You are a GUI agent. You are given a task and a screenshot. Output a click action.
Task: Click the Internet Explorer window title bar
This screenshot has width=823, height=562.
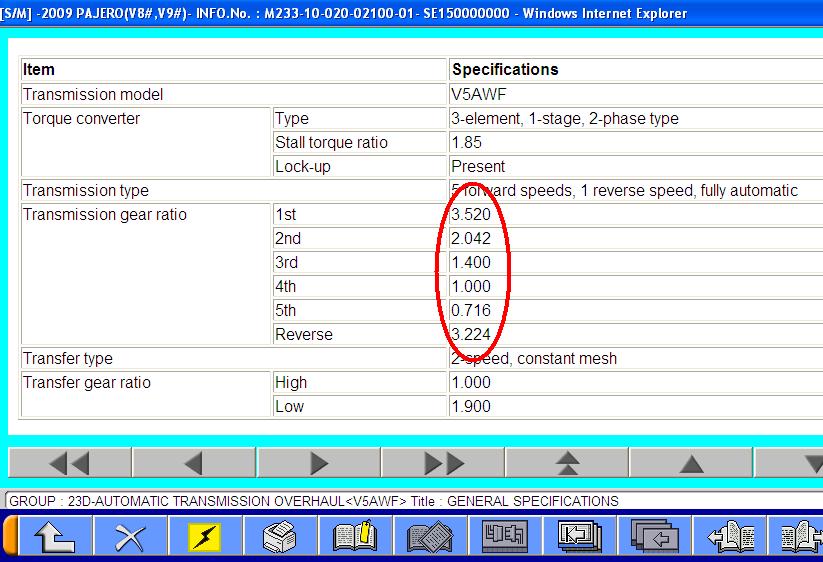coord(412,13)
